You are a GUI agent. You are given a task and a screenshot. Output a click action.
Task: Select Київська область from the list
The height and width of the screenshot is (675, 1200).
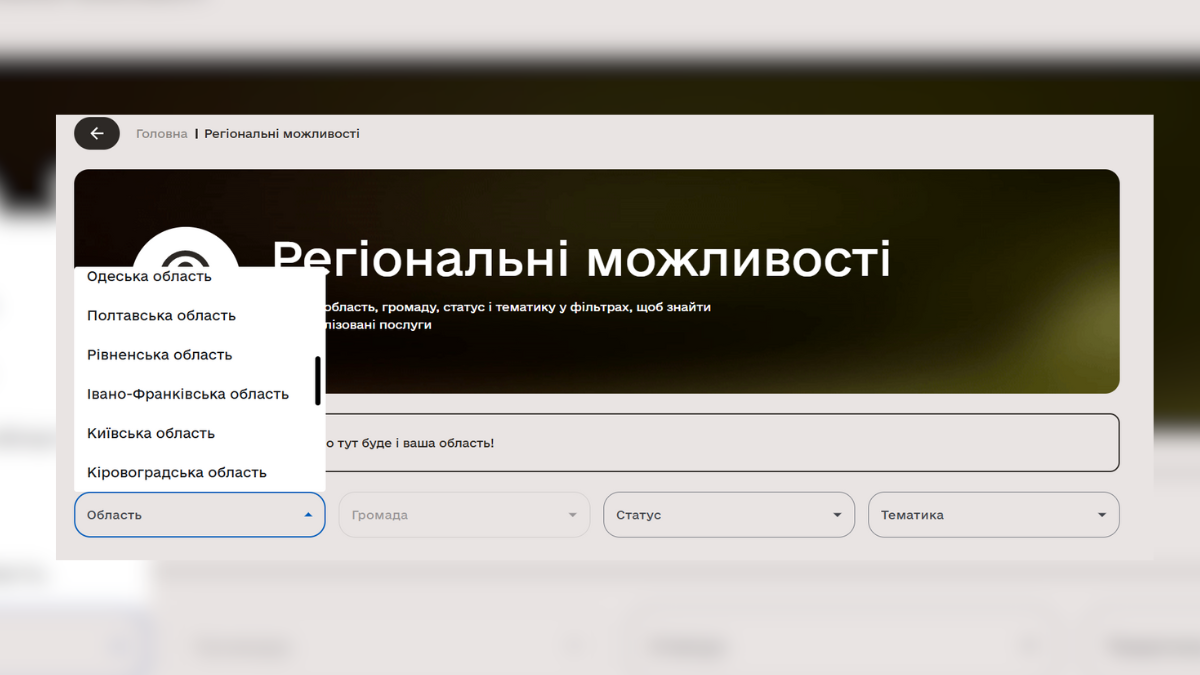pos(150,433)
